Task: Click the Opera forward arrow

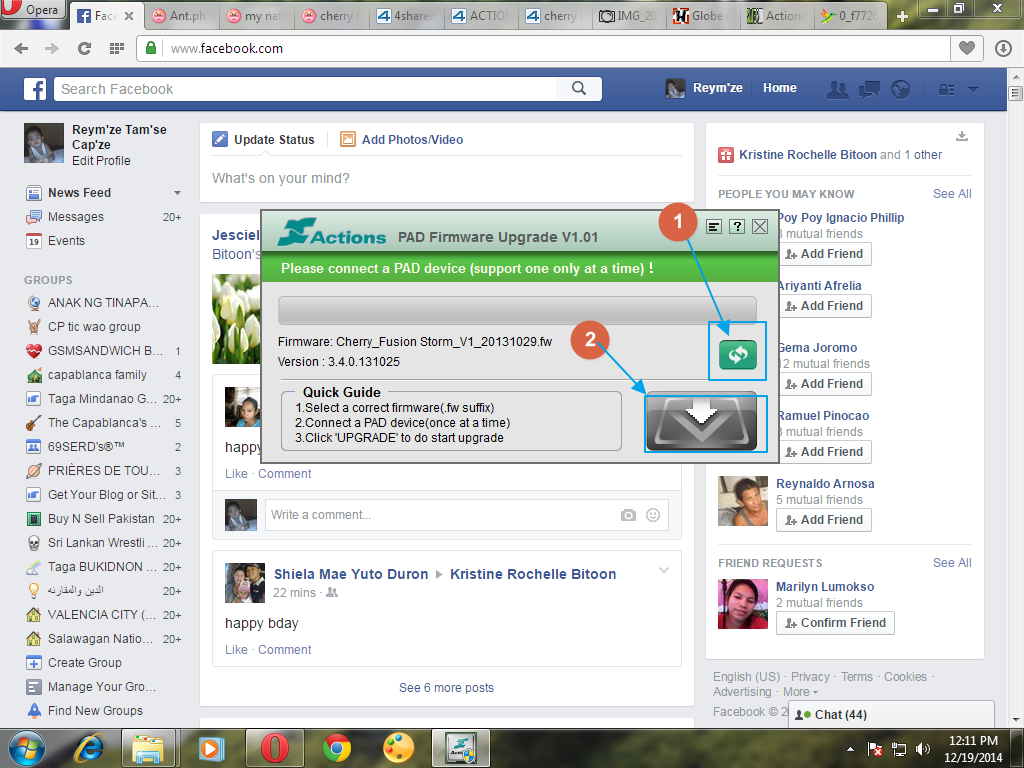Action: click(x=52, y=48)
